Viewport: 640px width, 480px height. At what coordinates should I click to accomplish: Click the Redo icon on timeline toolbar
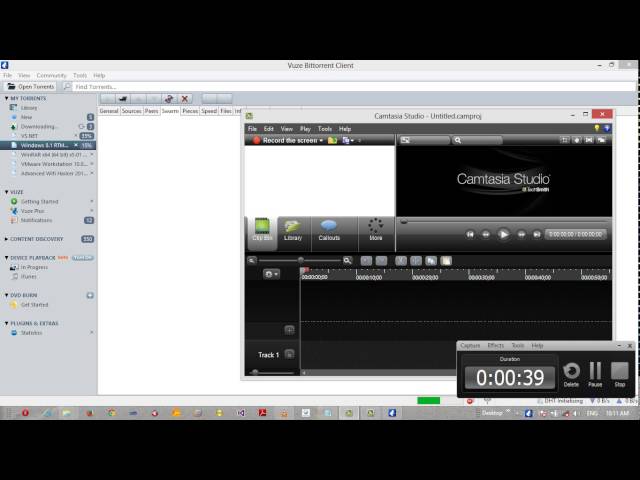pos(381,261)
